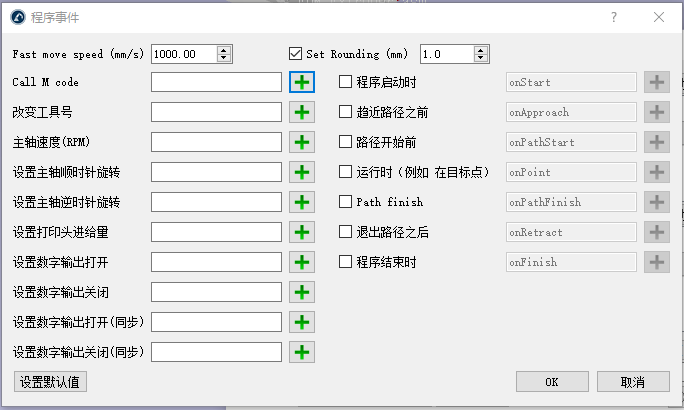The height and width of the screenshot is (410, 684).
Task: Enable the Path finish checkbox
Action: point(345,202)
